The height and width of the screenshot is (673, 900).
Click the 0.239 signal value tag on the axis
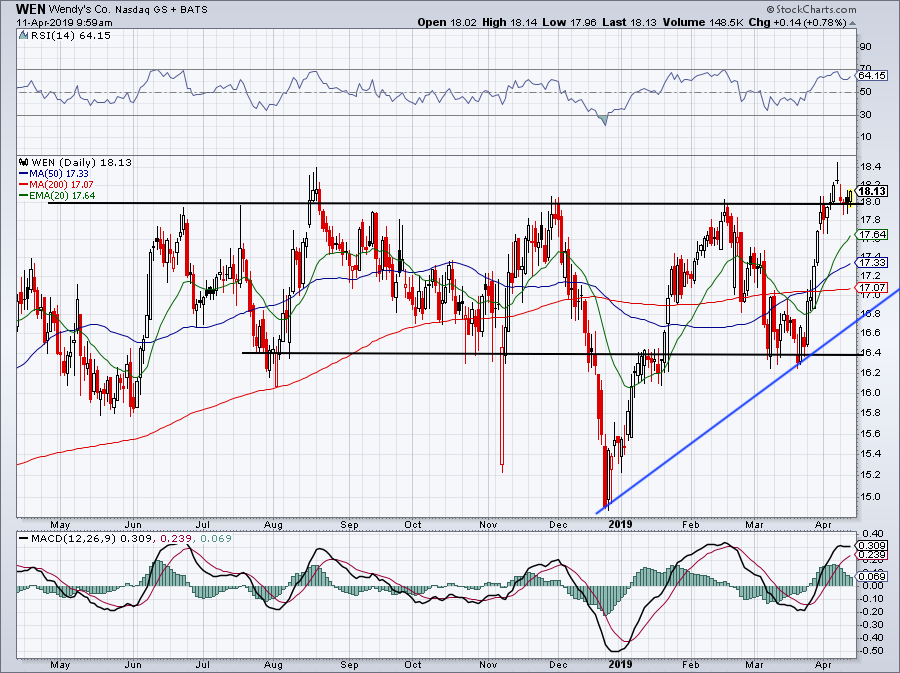tap(872, 555)
